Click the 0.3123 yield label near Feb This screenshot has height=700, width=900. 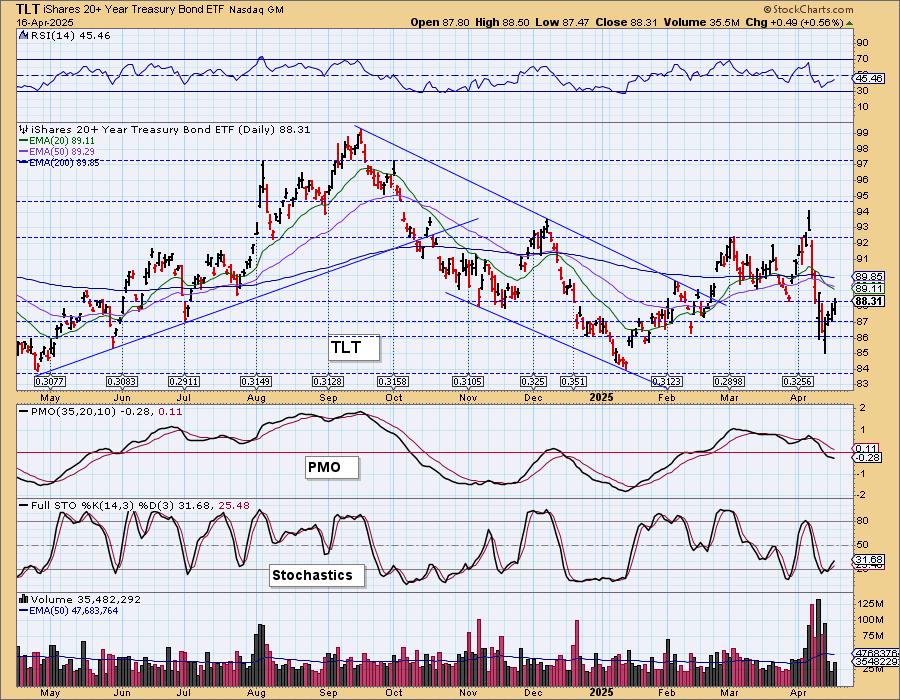point(668,382)
